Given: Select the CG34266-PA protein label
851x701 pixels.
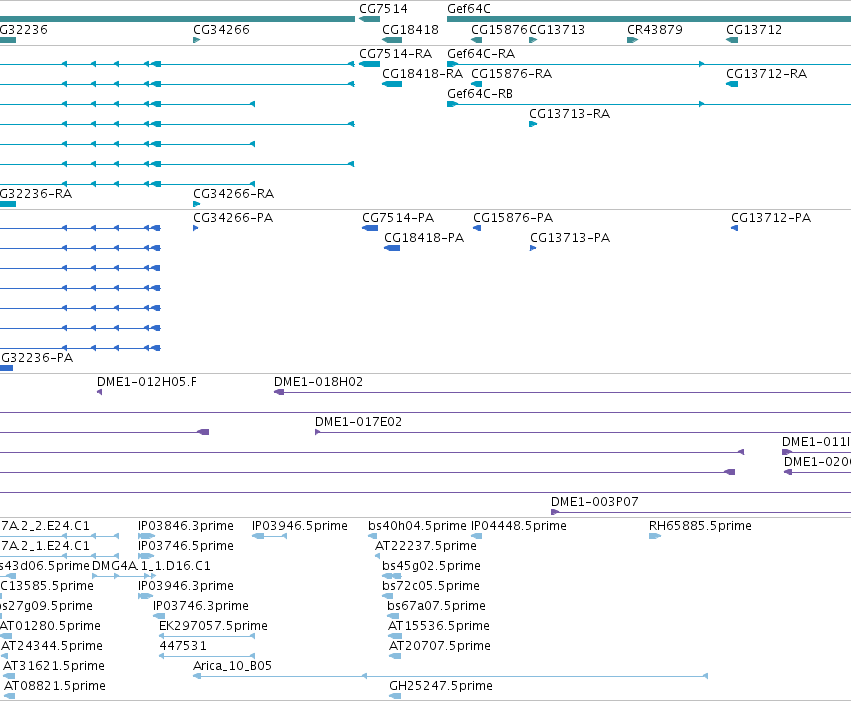Looking at the screenshot, I should pyautogui.click(x=233, y=218).
